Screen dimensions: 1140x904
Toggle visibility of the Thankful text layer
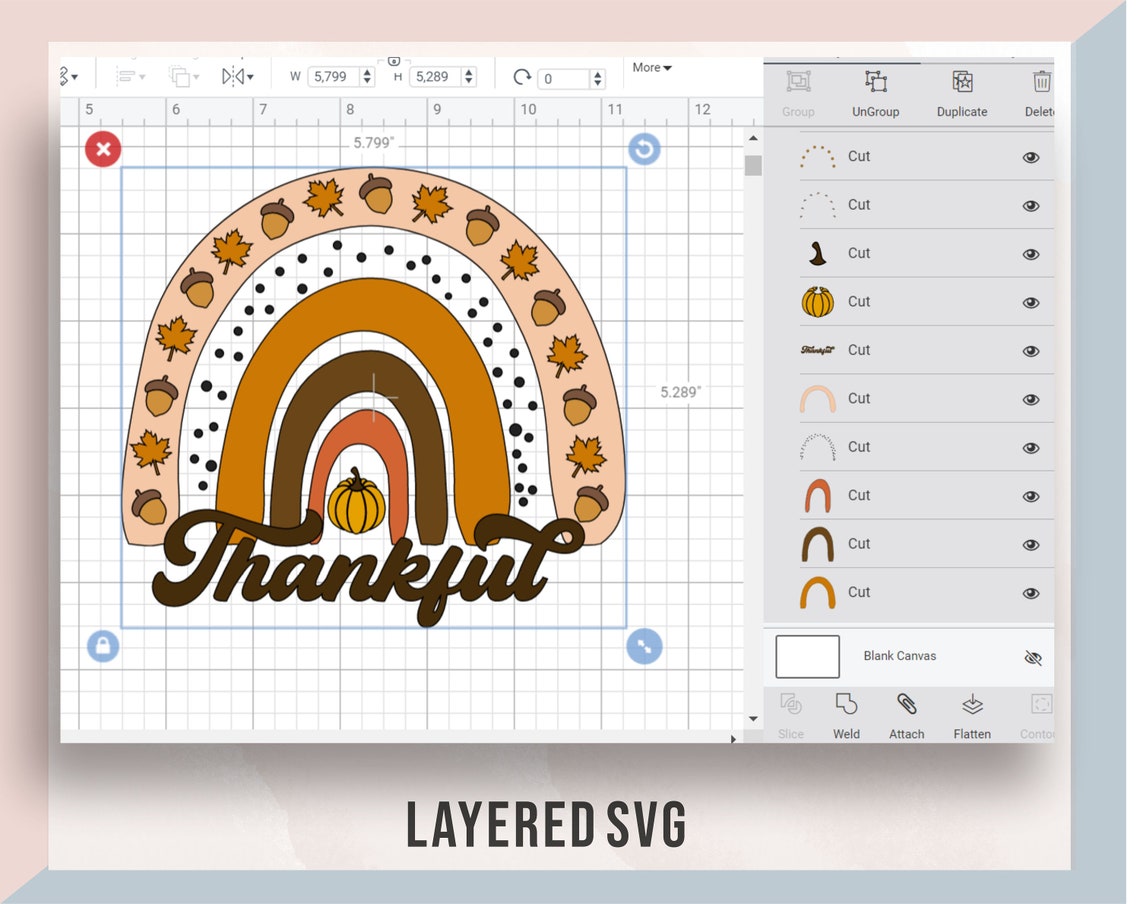(1030, 350)
